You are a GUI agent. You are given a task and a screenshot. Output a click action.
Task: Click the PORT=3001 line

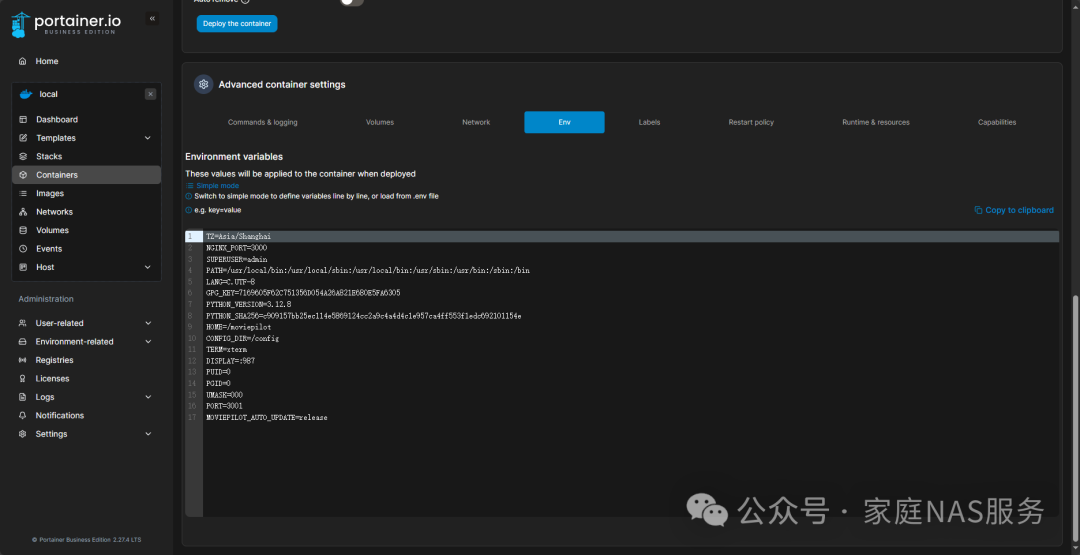tap(224, 406)
